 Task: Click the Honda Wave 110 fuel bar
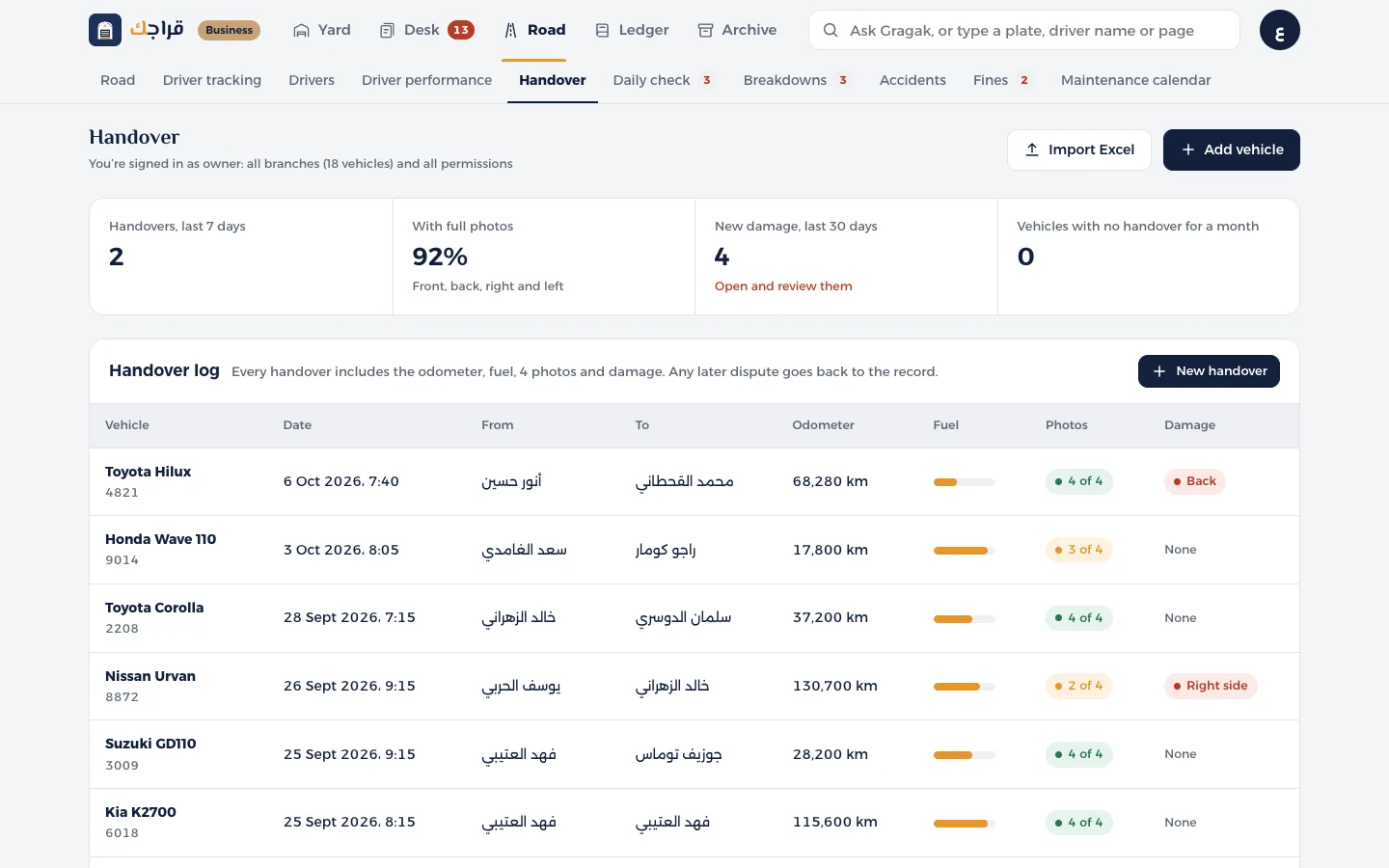(x=965, y=551)
